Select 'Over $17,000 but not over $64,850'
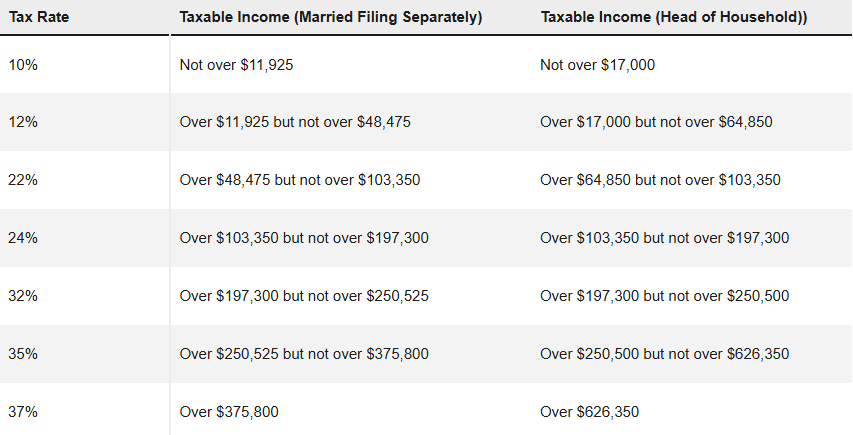The width and height of the screenshot is (853, 435). tap(656, 122)
